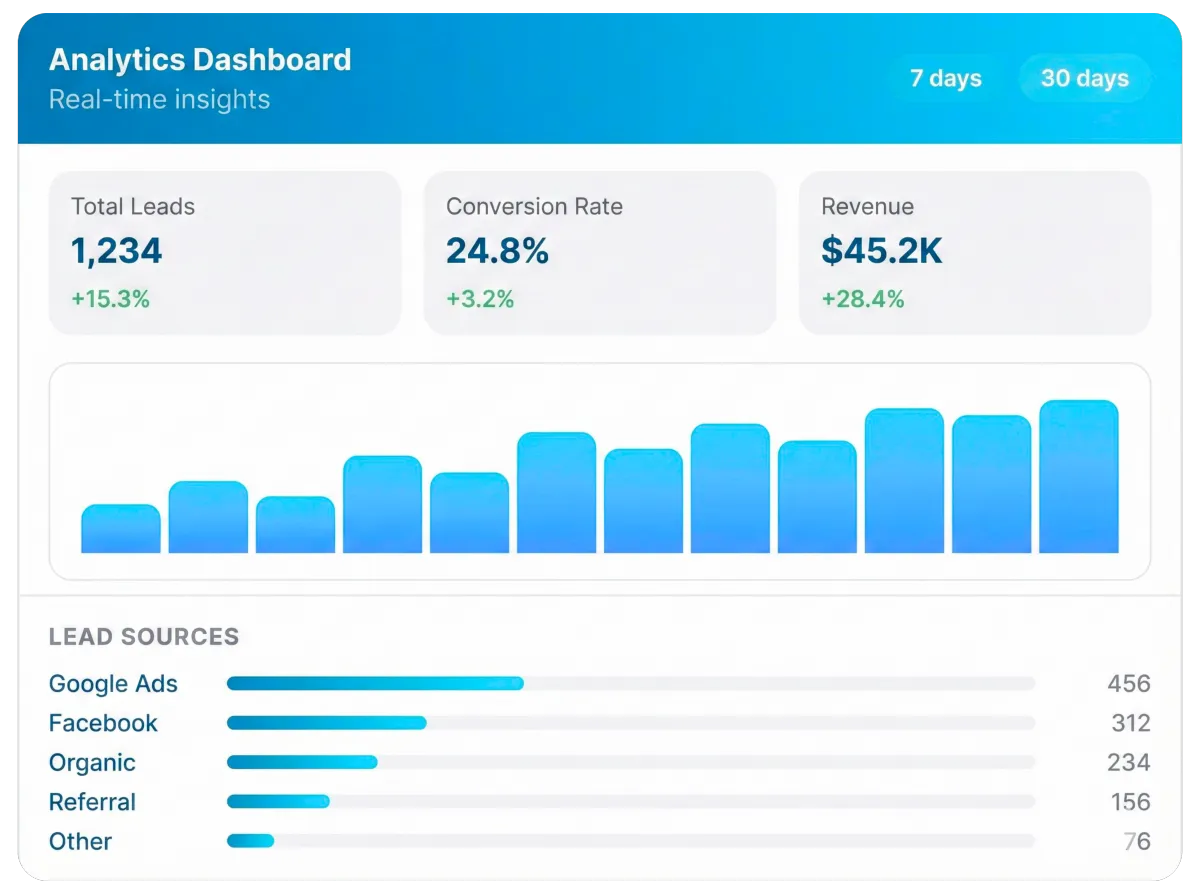1200x894 pixels.
Task: Click the shortest bar in the chart
Action: 121,529
